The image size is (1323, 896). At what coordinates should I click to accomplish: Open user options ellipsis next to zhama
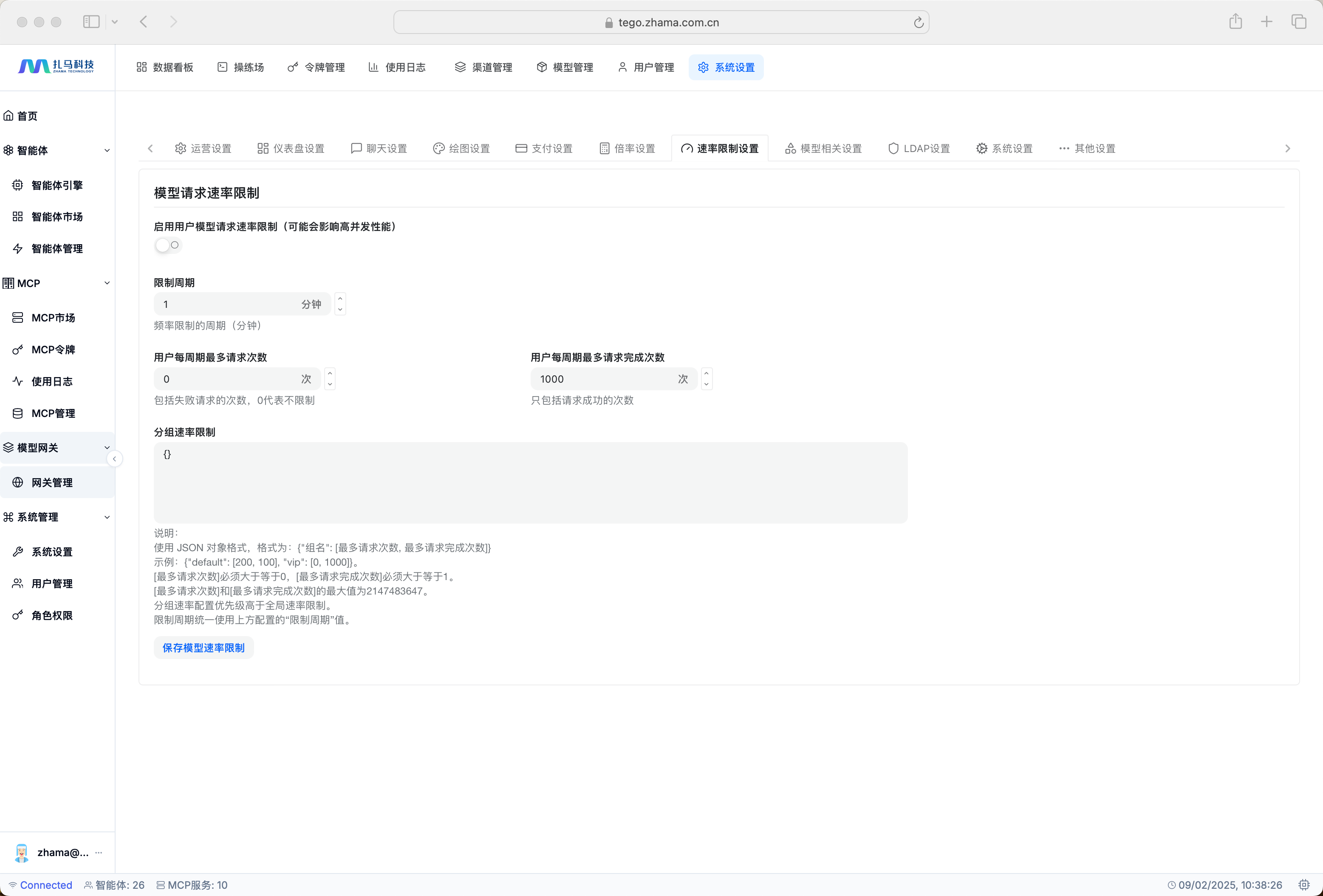[99, 852]
